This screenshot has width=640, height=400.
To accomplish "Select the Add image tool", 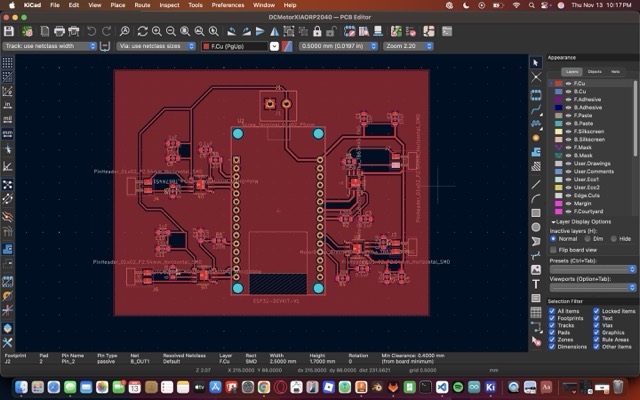I will click(536, 270).
